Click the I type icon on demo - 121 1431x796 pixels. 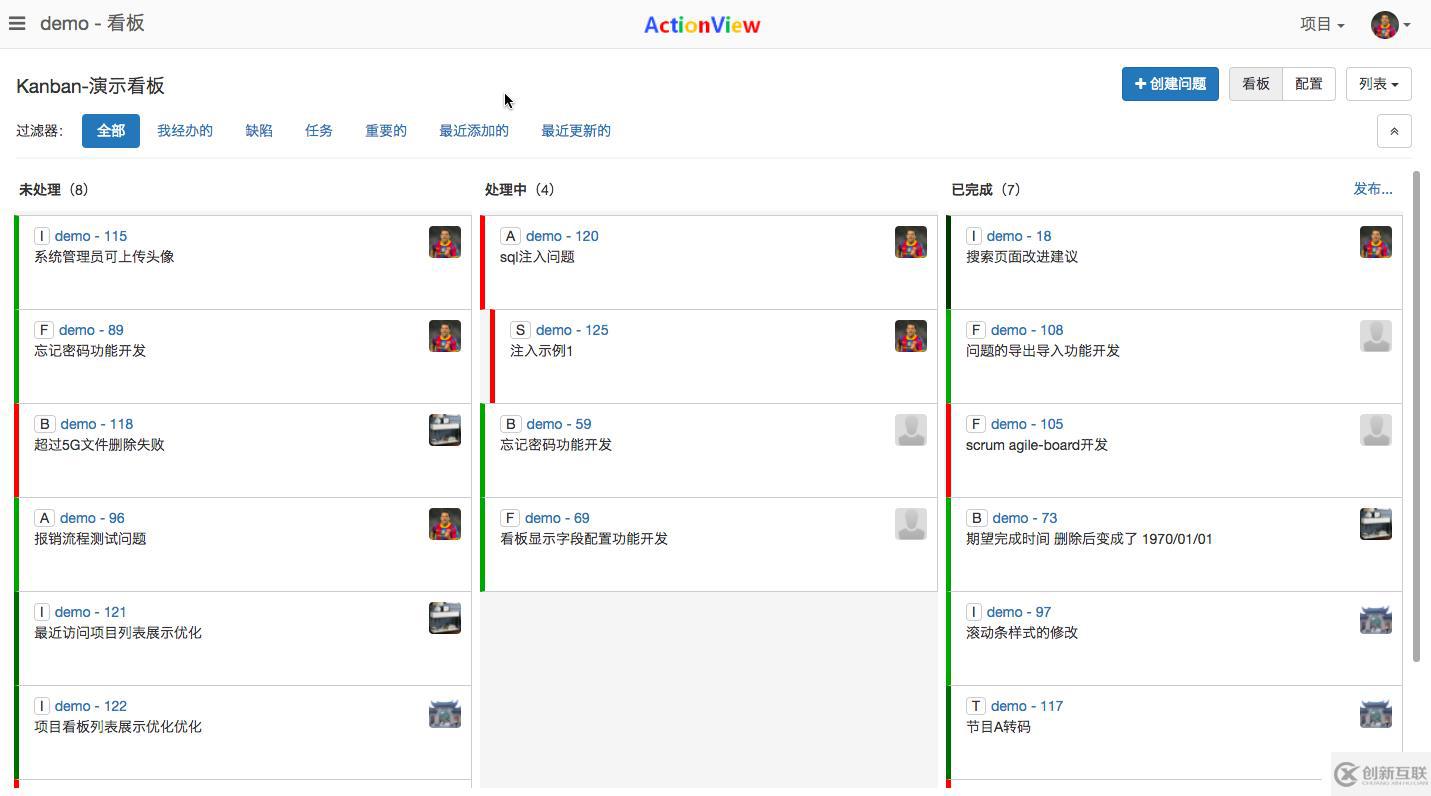click(x=42, y=612)
